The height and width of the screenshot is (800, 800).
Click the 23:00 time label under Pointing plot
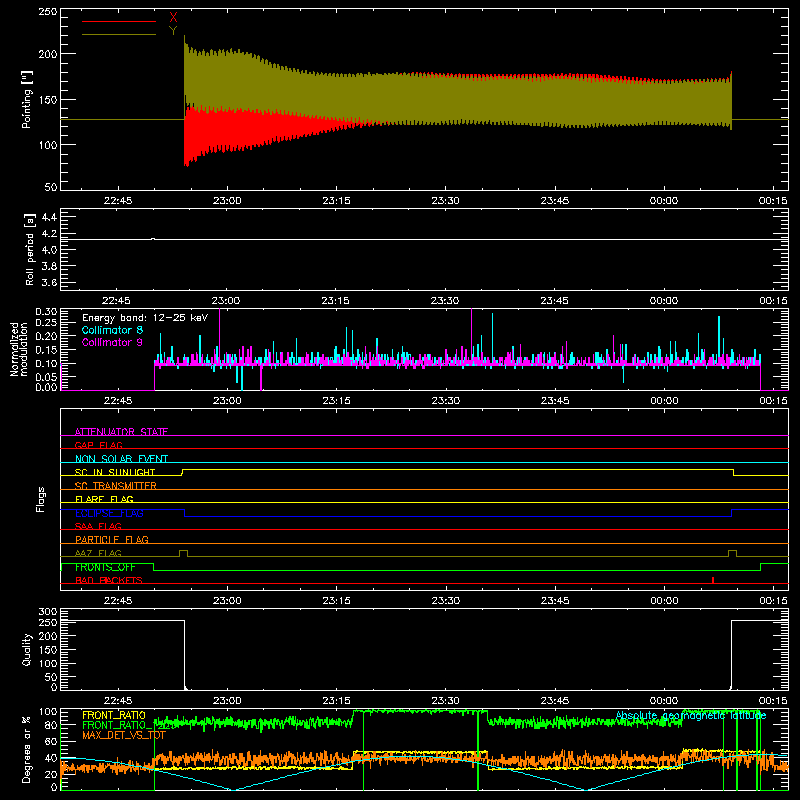pyautogui.click(x=227, y=201)
